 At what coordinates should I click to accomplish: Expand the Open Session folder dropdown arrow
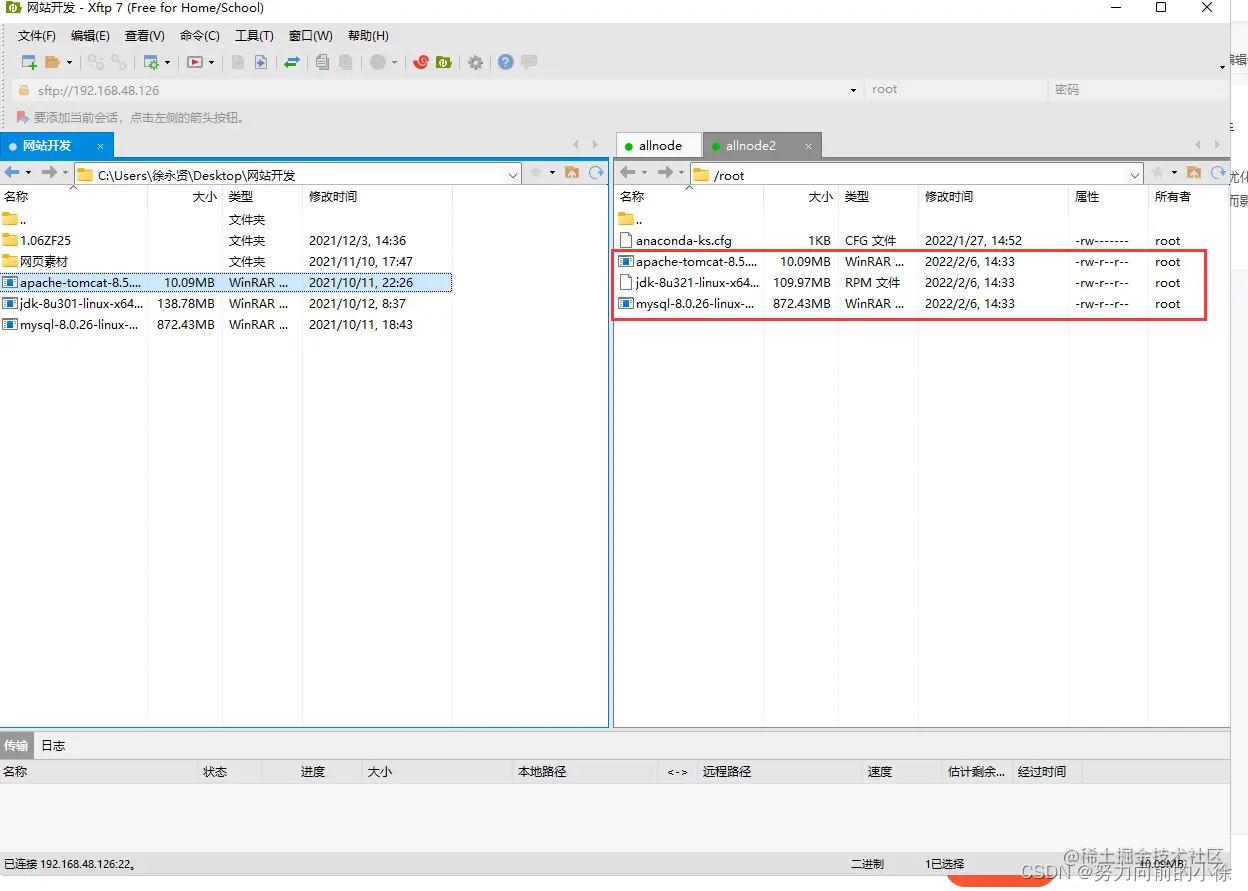coord(69,62)
